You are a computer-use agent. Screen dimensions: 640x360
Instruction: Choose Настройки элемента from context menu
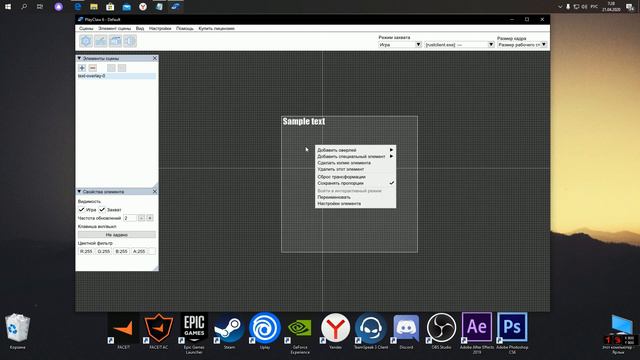pos(356,203)
